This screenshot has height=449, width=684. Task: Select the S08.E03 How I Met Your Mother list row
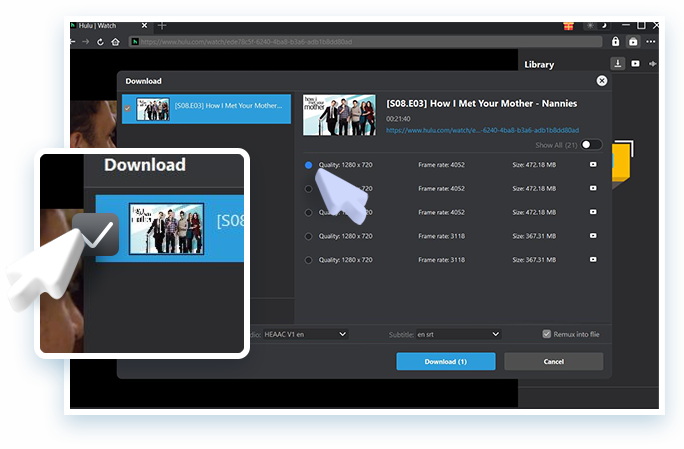click(206, 109)
